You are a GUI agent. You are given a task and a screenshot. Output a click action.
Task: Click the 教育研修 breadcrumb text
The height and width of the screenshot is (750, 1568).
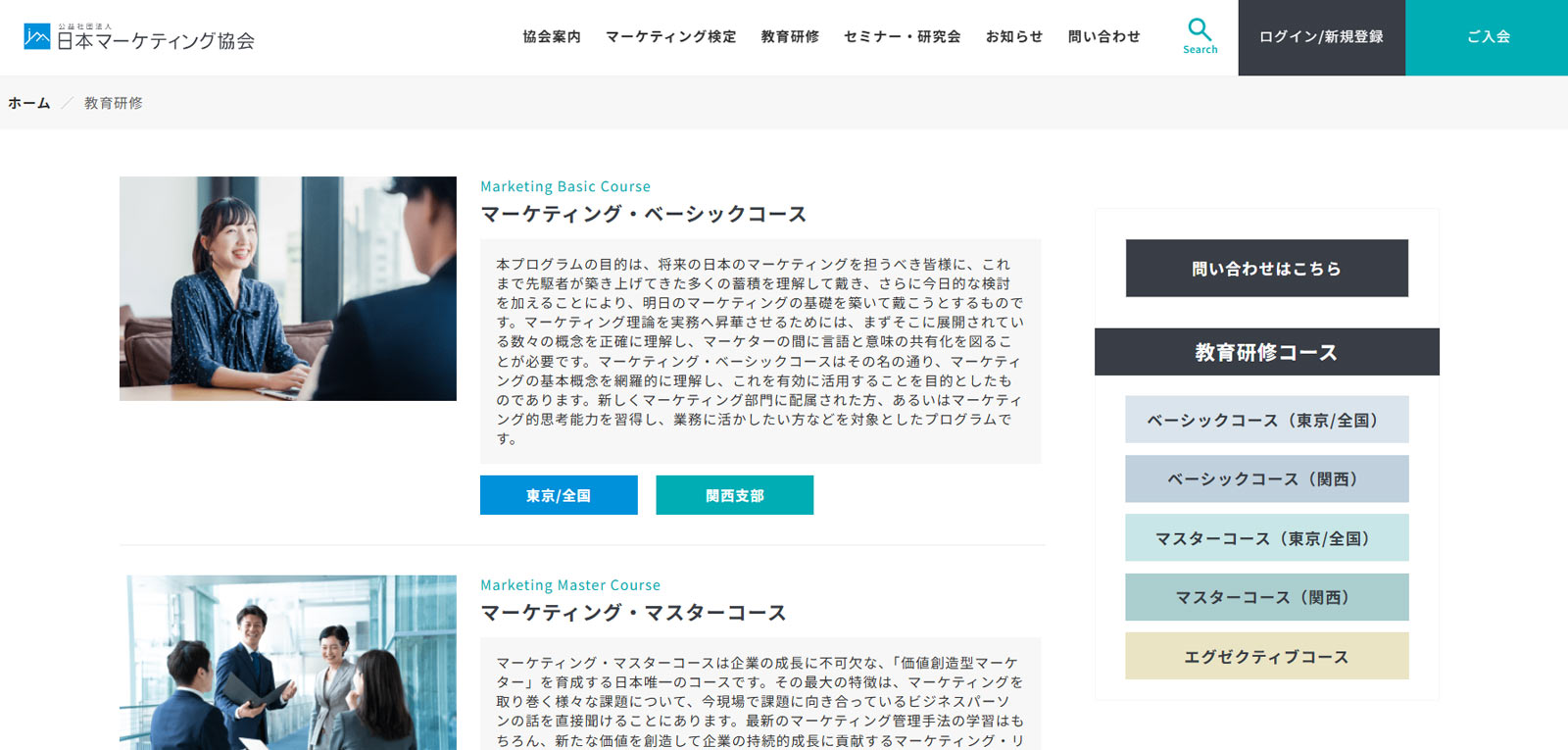[x=114, y=103]
